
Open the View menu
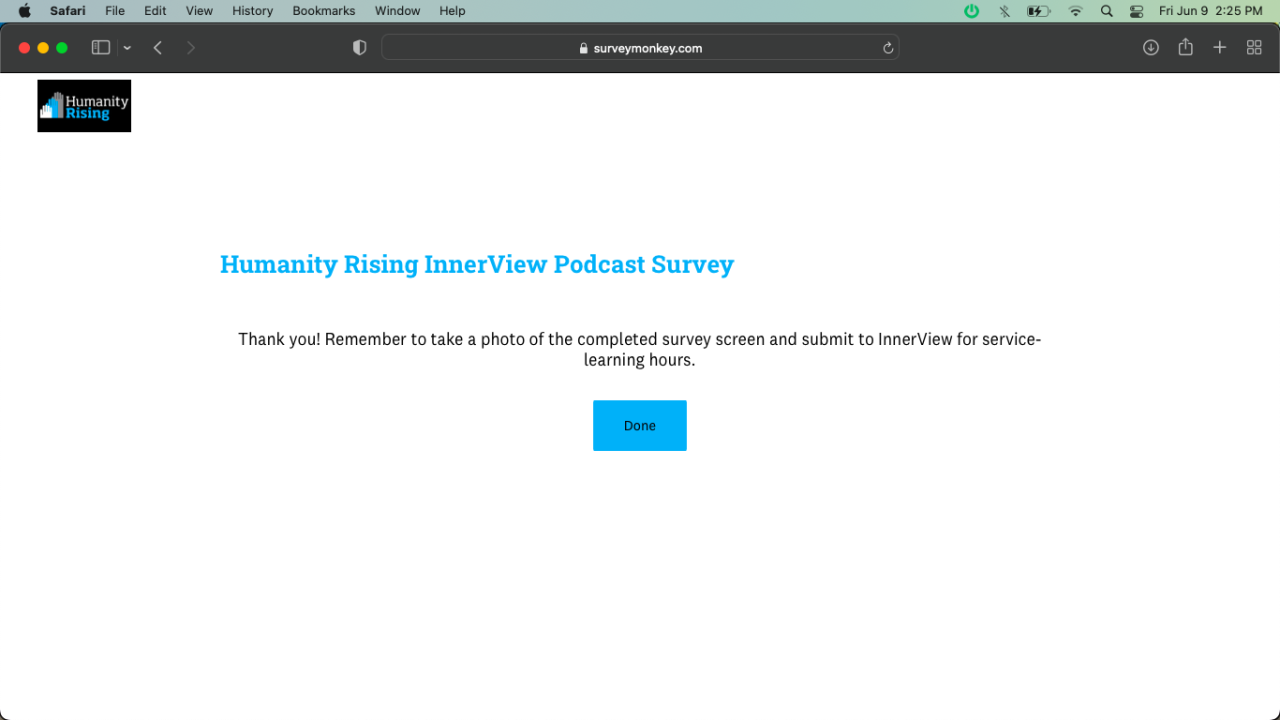coord(200,11)
